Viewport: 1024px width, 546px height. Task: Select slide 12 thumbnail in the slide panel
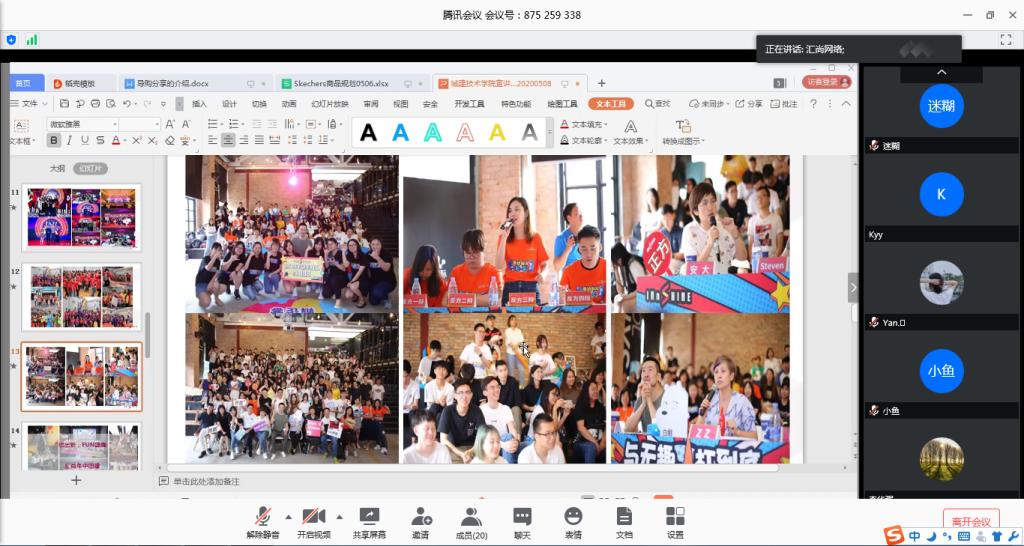point(82,297)
